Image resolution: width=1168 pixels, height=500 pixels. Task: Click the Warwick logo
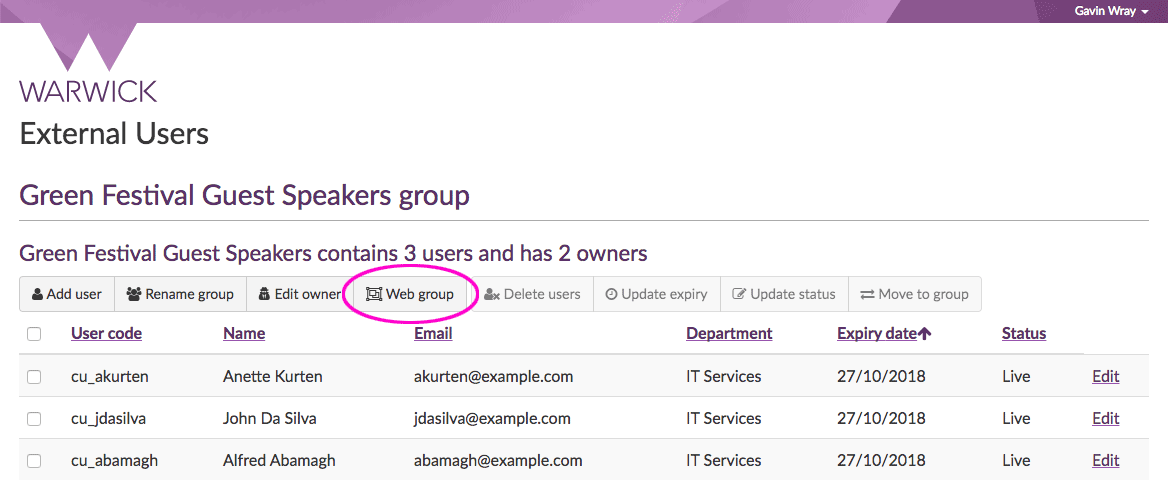(88, 66)
